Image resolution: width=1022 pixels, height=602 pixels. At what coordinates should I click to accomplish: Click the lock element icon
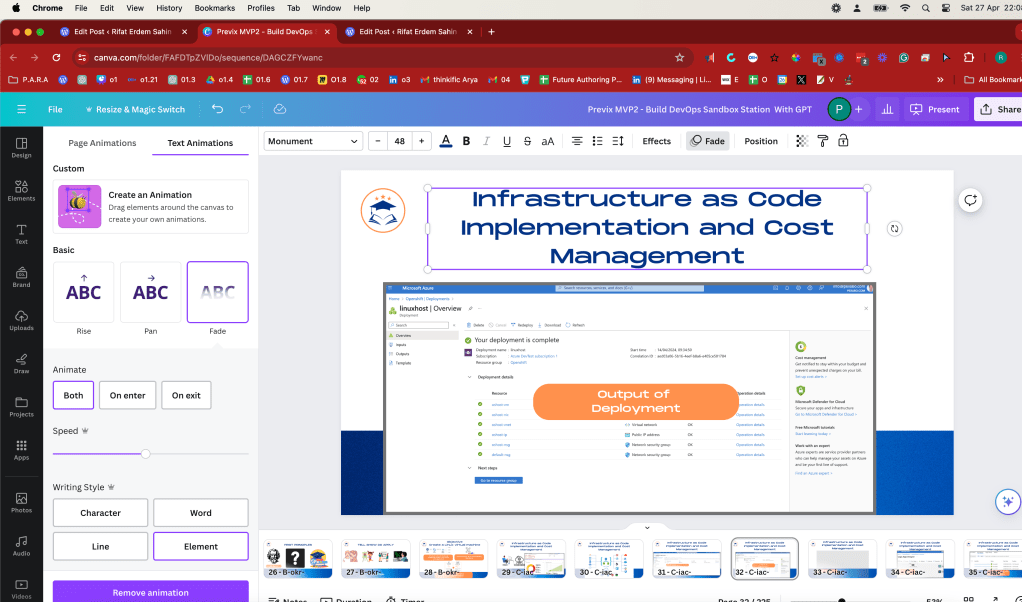coord(843,141)
